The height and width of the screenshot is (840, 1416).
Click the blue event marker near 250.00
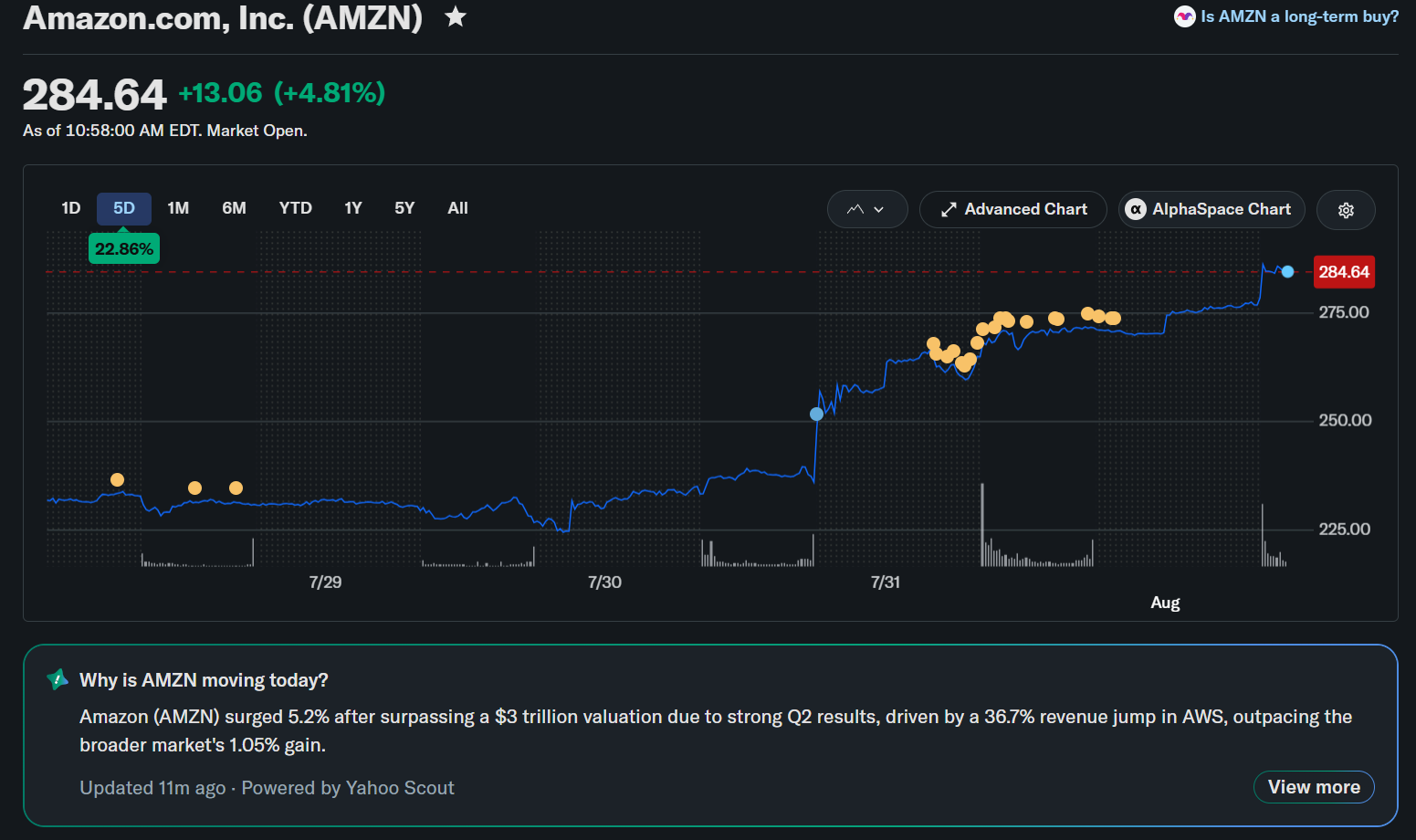click(x=816, y=414)
